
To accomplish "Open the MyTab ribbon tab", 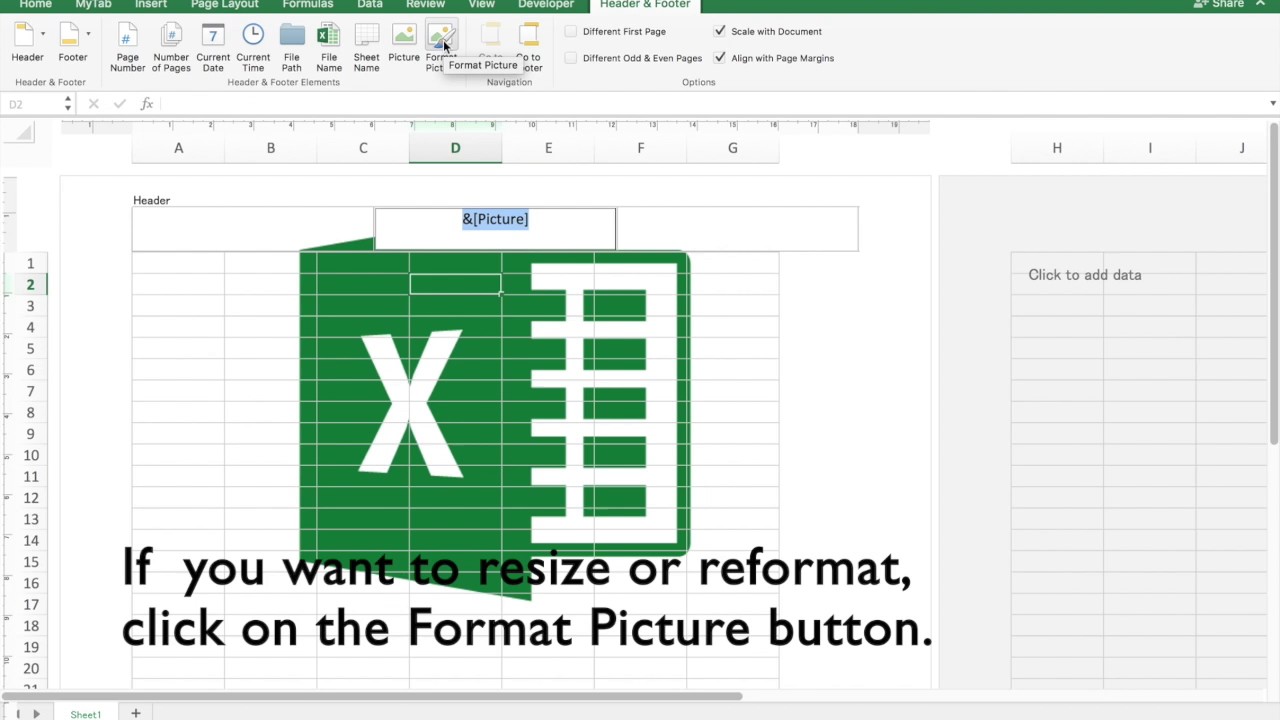I will pos(93,5).
